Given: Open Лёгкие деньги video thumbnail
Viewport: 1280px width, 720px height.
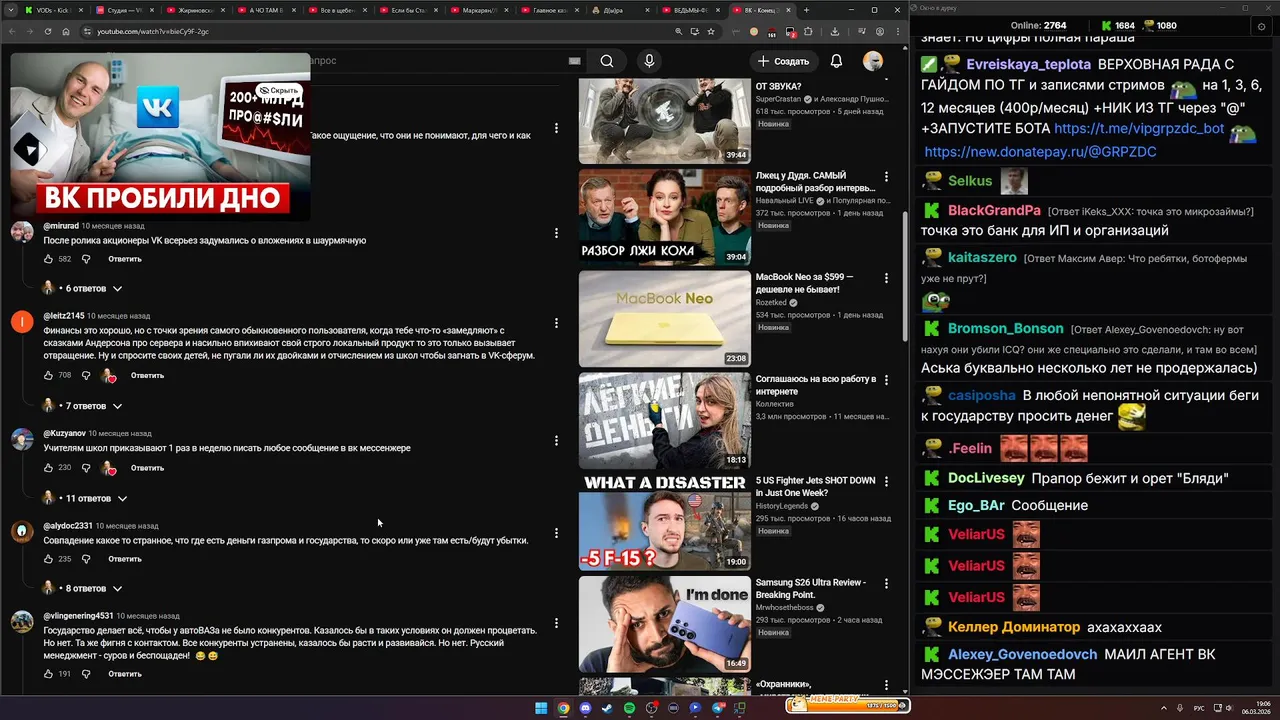Looking at the screenshot, I should (x=664, y=421).
